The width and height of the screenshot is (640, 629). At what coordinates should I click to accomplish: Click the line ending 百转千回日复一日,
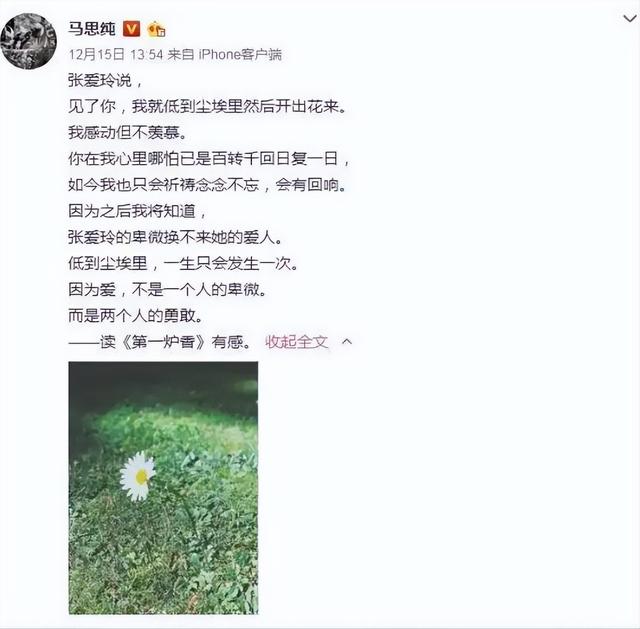[209, 159]
